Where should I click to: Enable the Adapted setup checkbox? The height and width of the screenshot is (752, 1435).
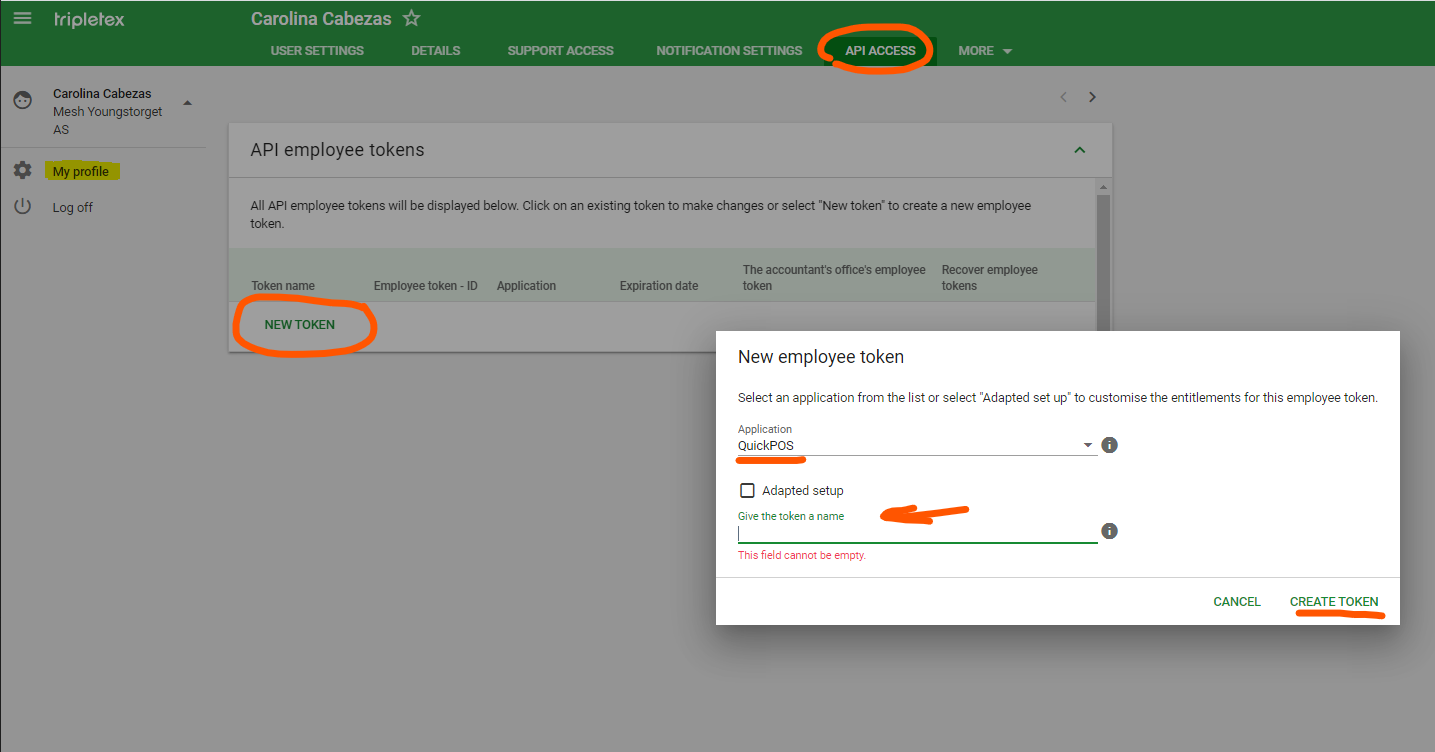pos(747,490)
